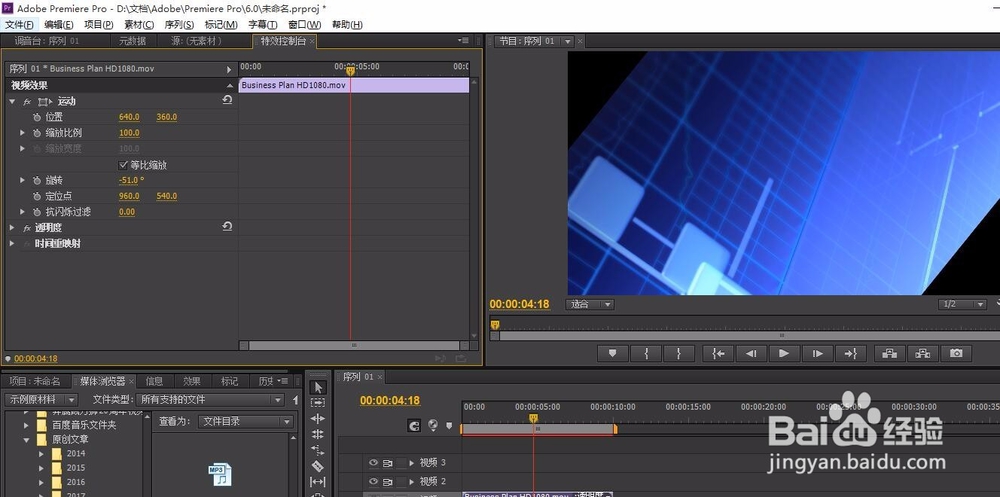
Task: Open the 适合 zoom level dropdown
Action: (590, 304)
